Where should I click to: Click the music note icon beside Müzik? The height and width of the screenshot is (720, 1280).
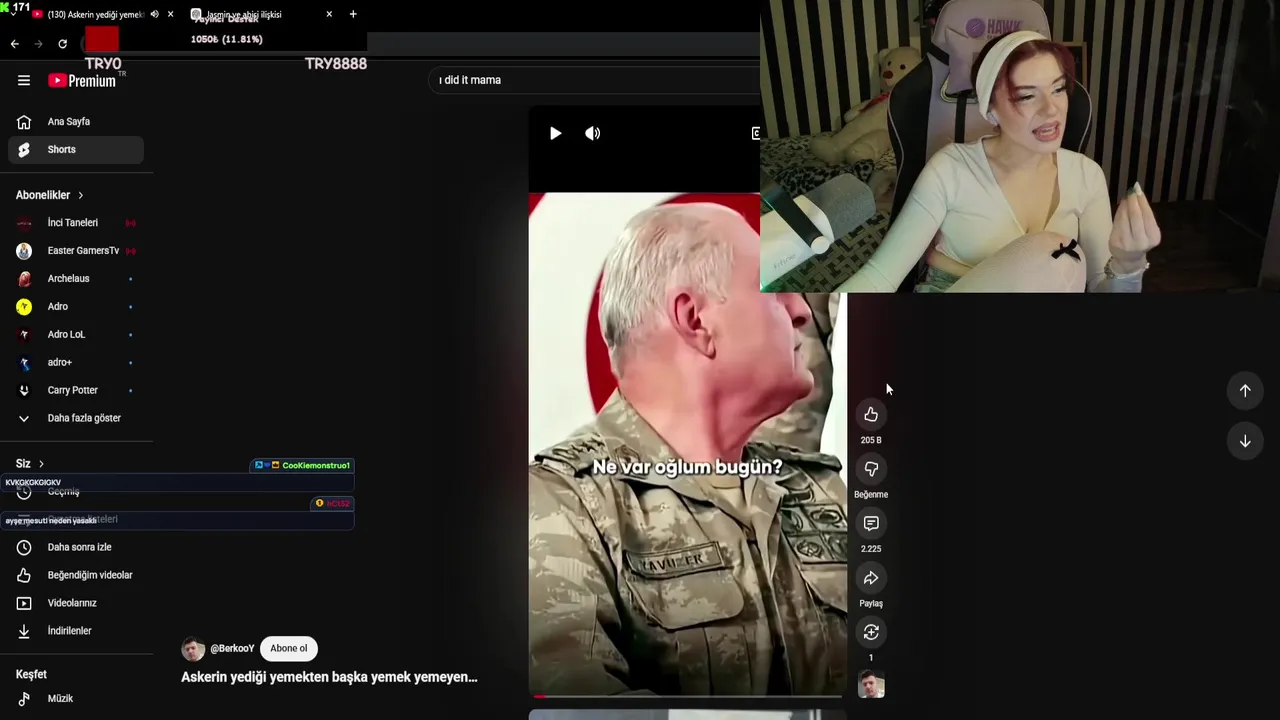coord(24,699)
